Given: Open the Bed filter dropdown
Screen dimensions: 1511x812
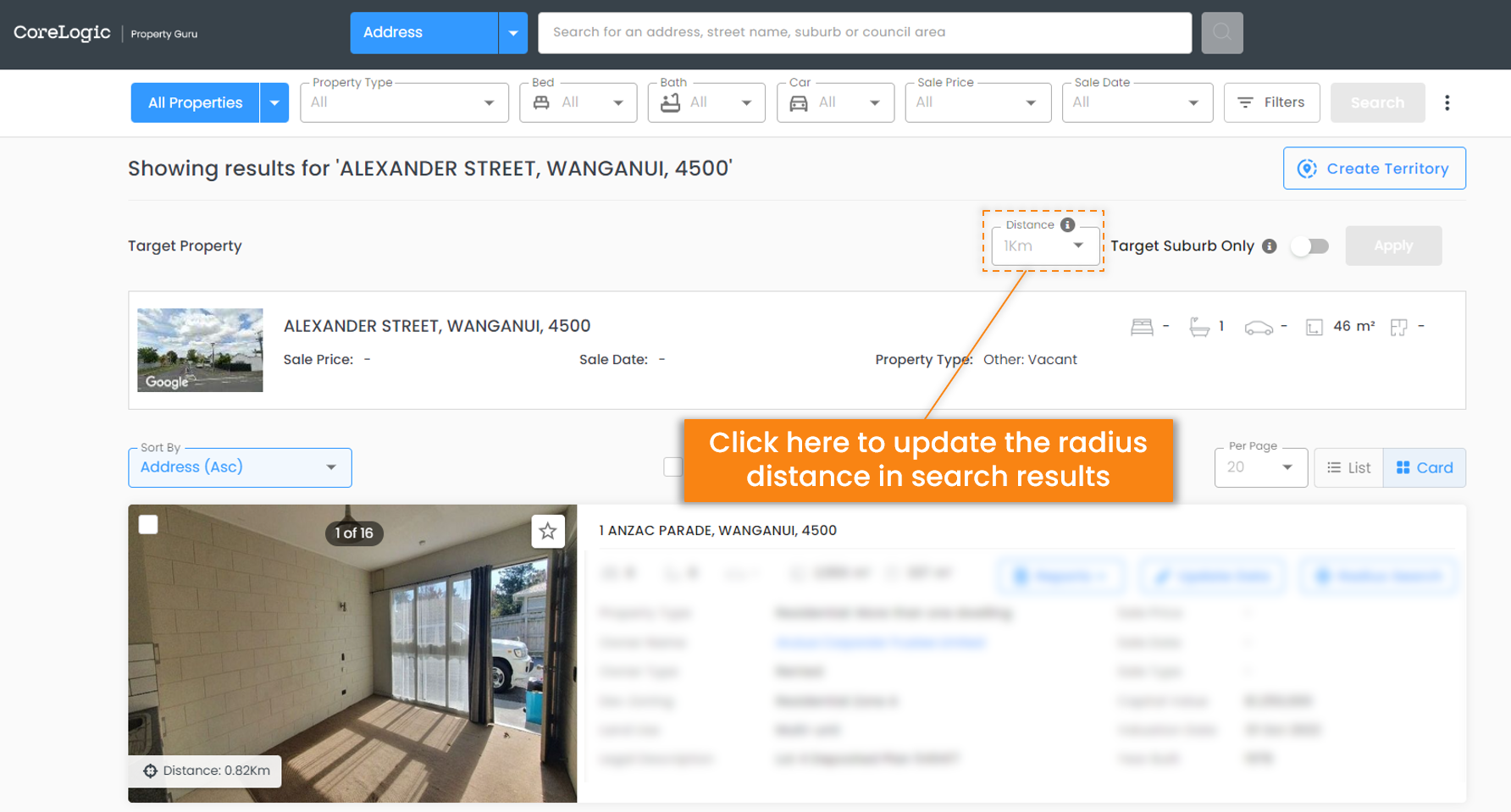Looking at the screenshot, I should 578,102.
